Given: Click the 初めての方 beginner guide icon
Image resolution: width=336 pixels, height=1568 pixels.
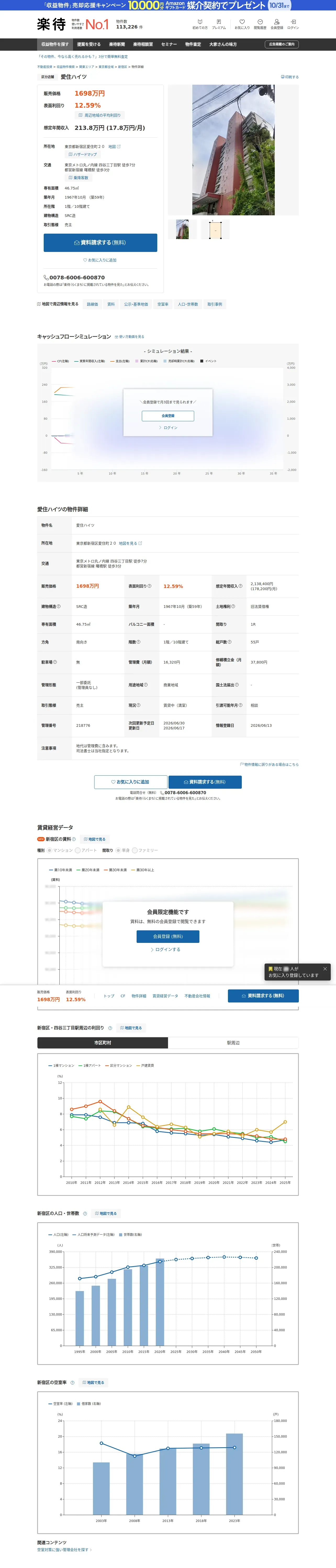Looking at the screenshot, I should click(x=200, y=24).
